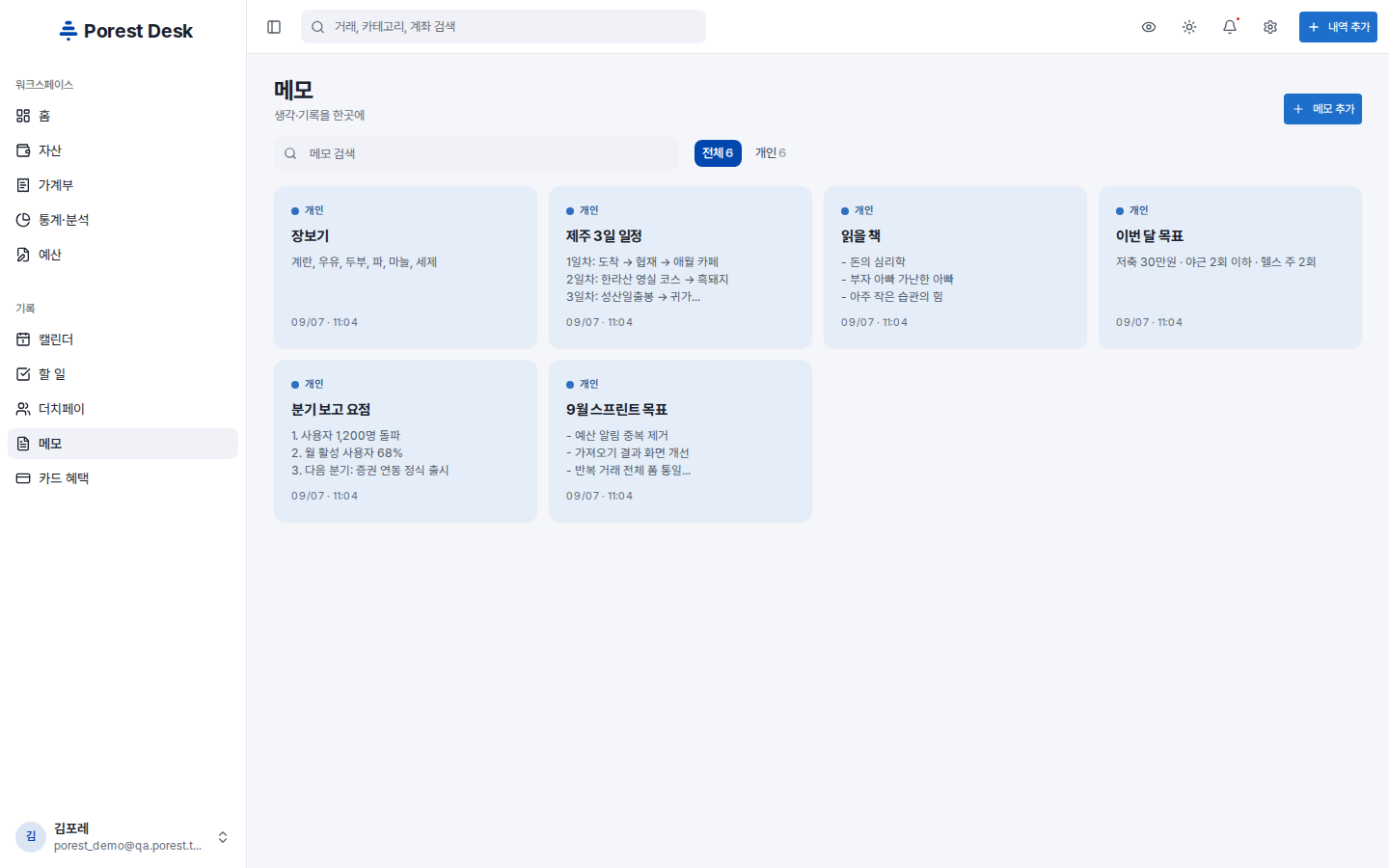Focus the 메모 검색 input field
1389x868 pixels.
click(477, 153)
